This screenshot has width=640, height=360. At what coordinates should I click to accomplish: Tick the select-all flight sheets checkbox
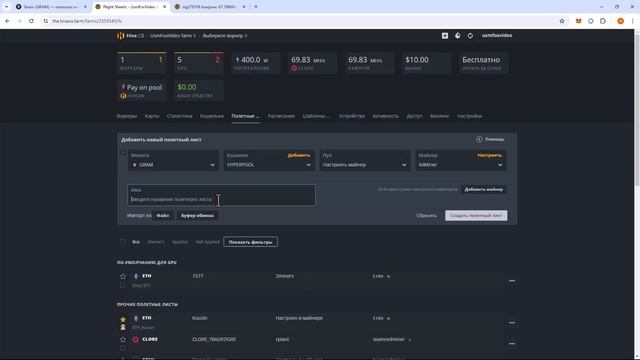(x=122, y=242)
